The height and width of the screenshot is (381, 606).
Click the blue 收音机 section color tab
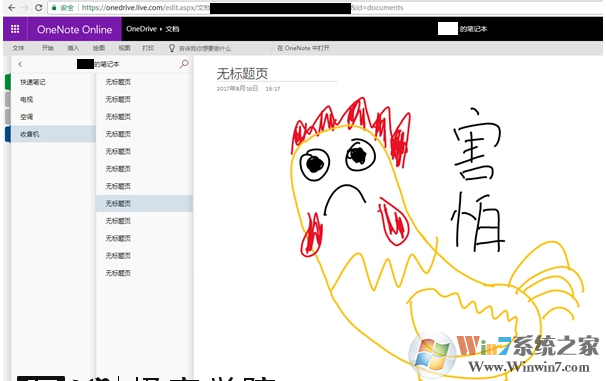(x=7, y=134)
